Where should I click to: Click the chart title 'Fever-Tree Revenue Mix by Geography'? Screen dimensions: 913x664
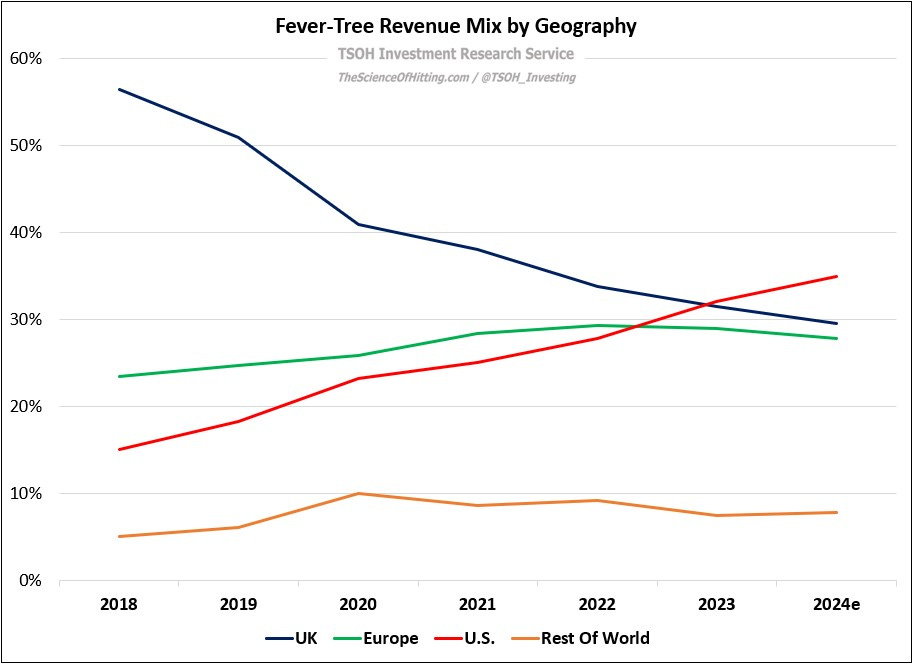(x=456, y=26)
